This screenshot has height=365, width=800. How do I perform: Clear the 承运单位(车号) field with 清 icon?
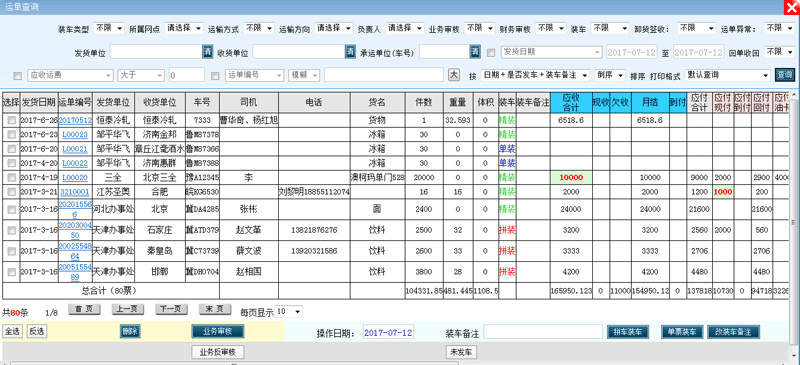pos(475,52)
